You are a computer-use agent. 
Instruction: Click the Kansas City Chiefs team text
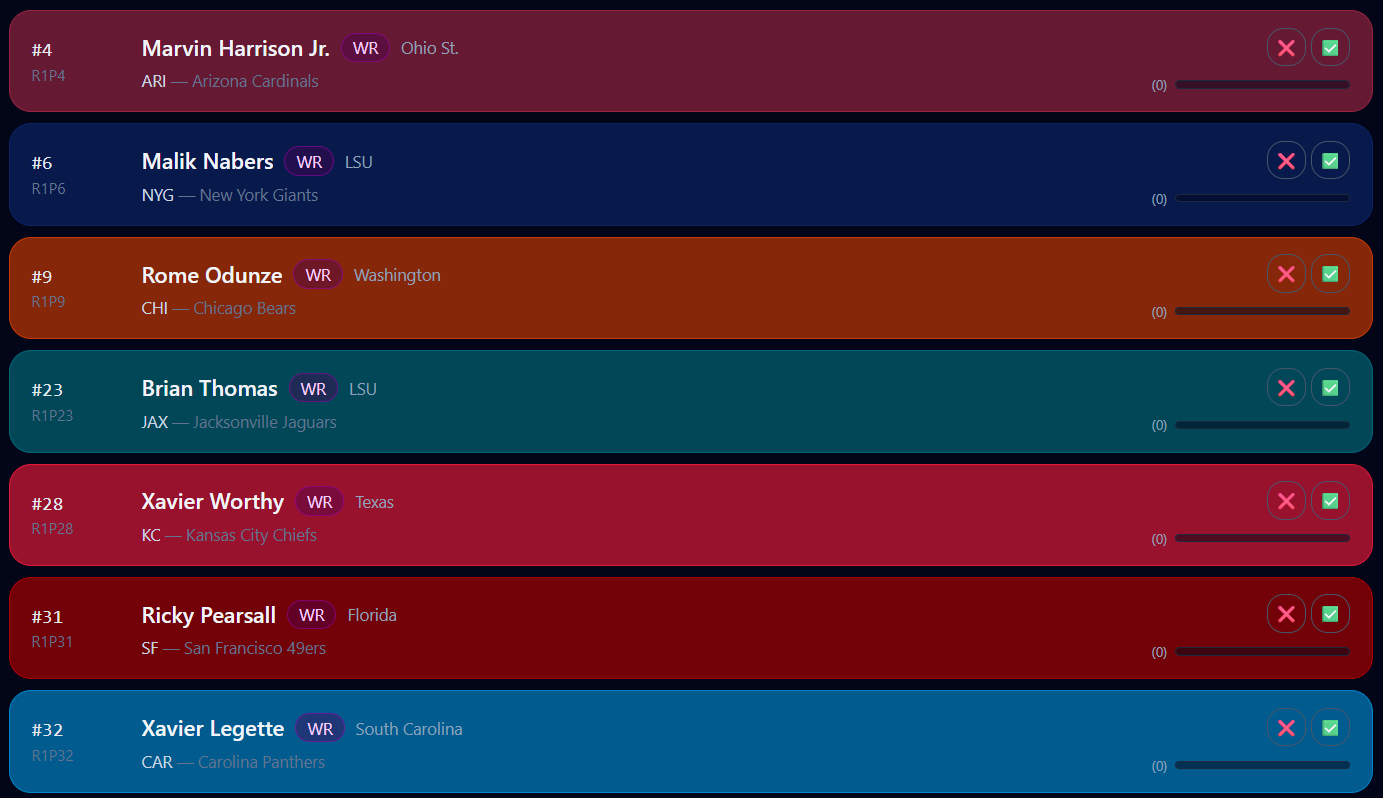(x=251, y=535)
